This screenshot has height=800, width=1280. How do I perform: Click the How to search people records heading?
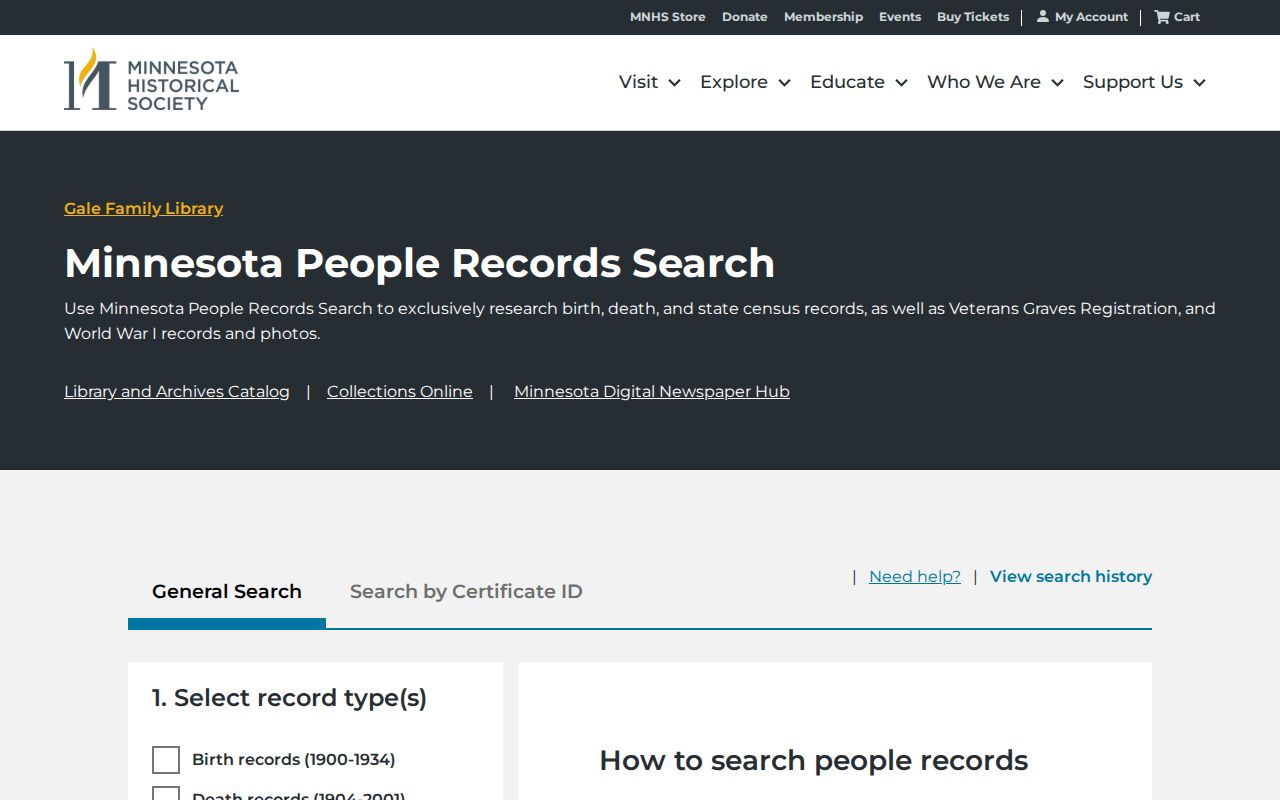click(x=814, y=760)
